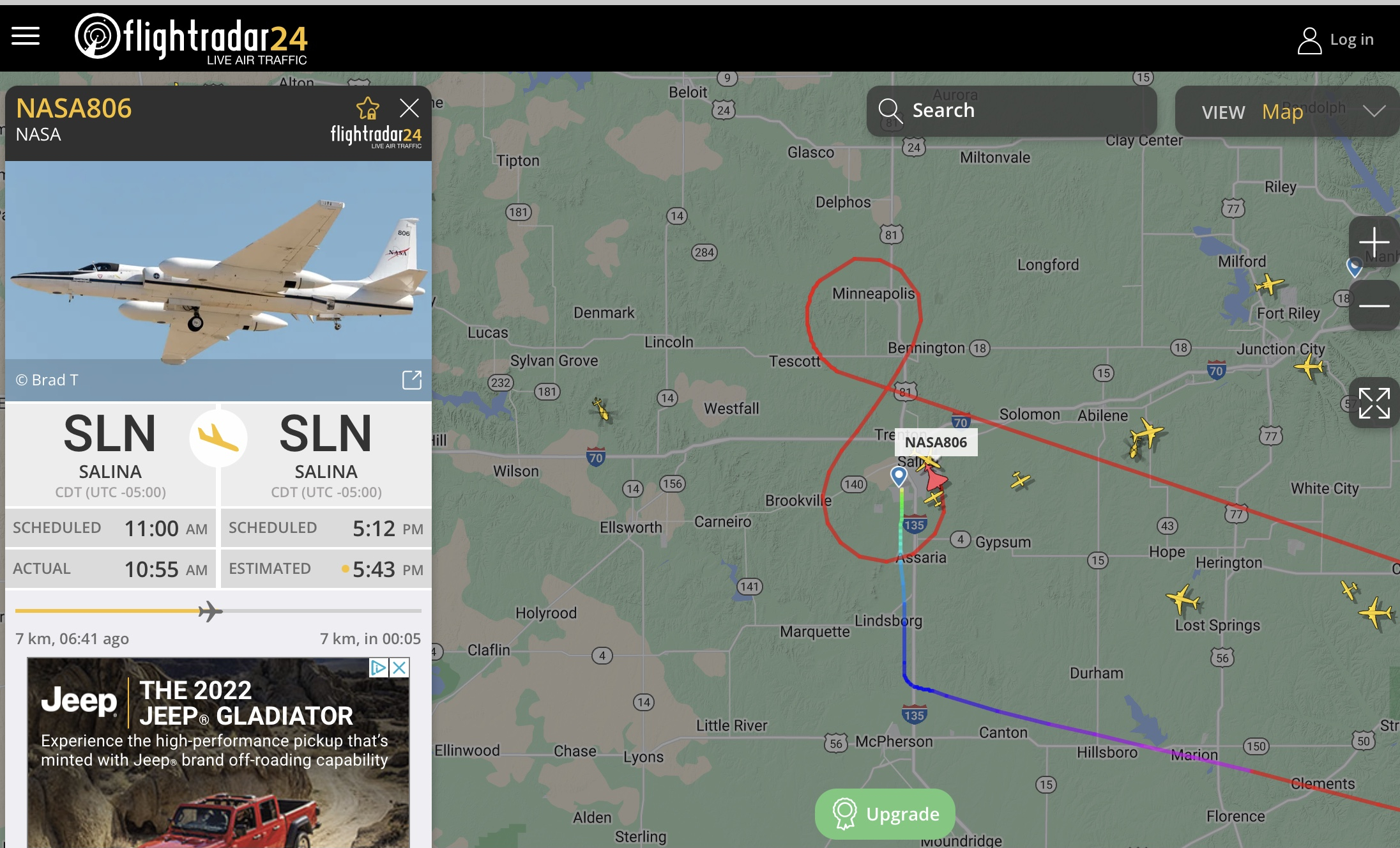Zoom in on the map
1400x848 pixels.
[x=1374, y=242]
